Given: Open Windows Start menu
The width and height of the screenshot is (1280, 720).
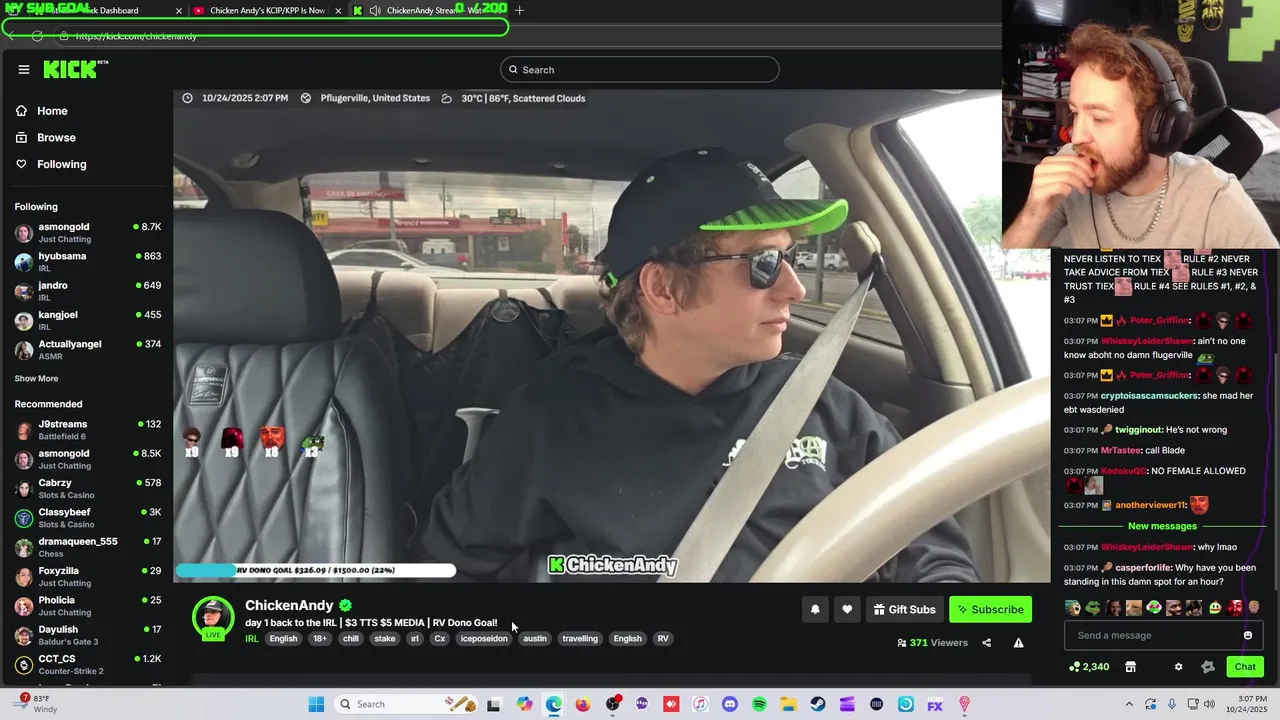Looking at the screenshot, I should tap(316, 704).
